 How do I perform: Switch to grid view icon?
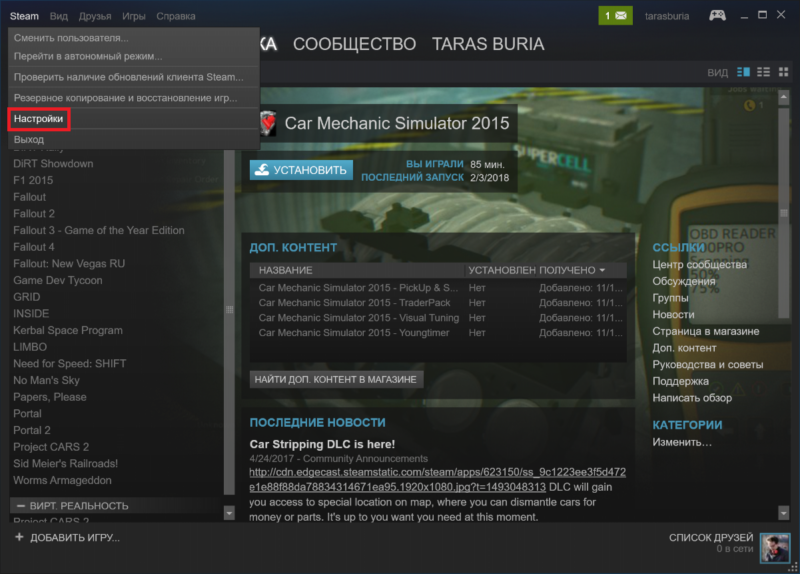[783, 72]
